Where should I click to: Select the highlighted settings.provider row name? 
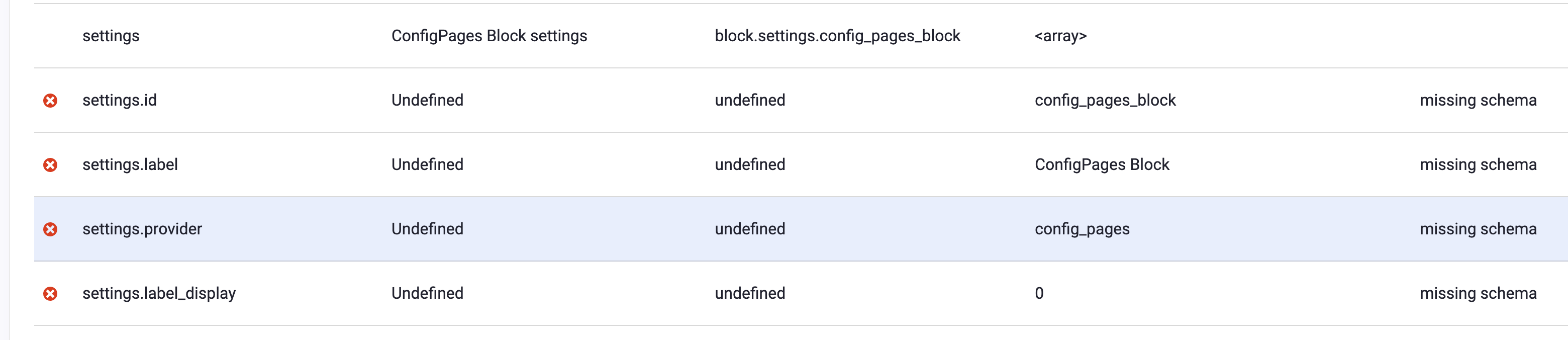142,229
